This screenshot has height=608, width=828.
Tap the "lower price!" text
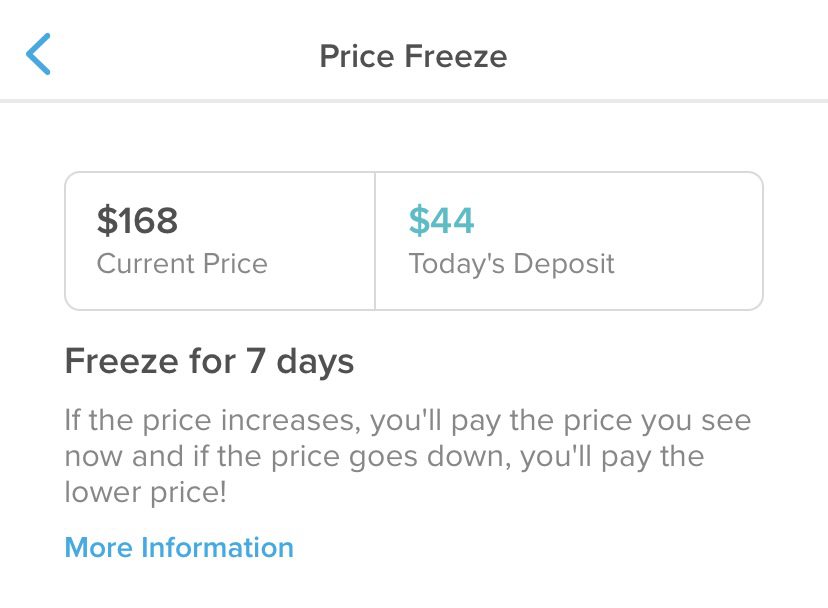[146, 493]
